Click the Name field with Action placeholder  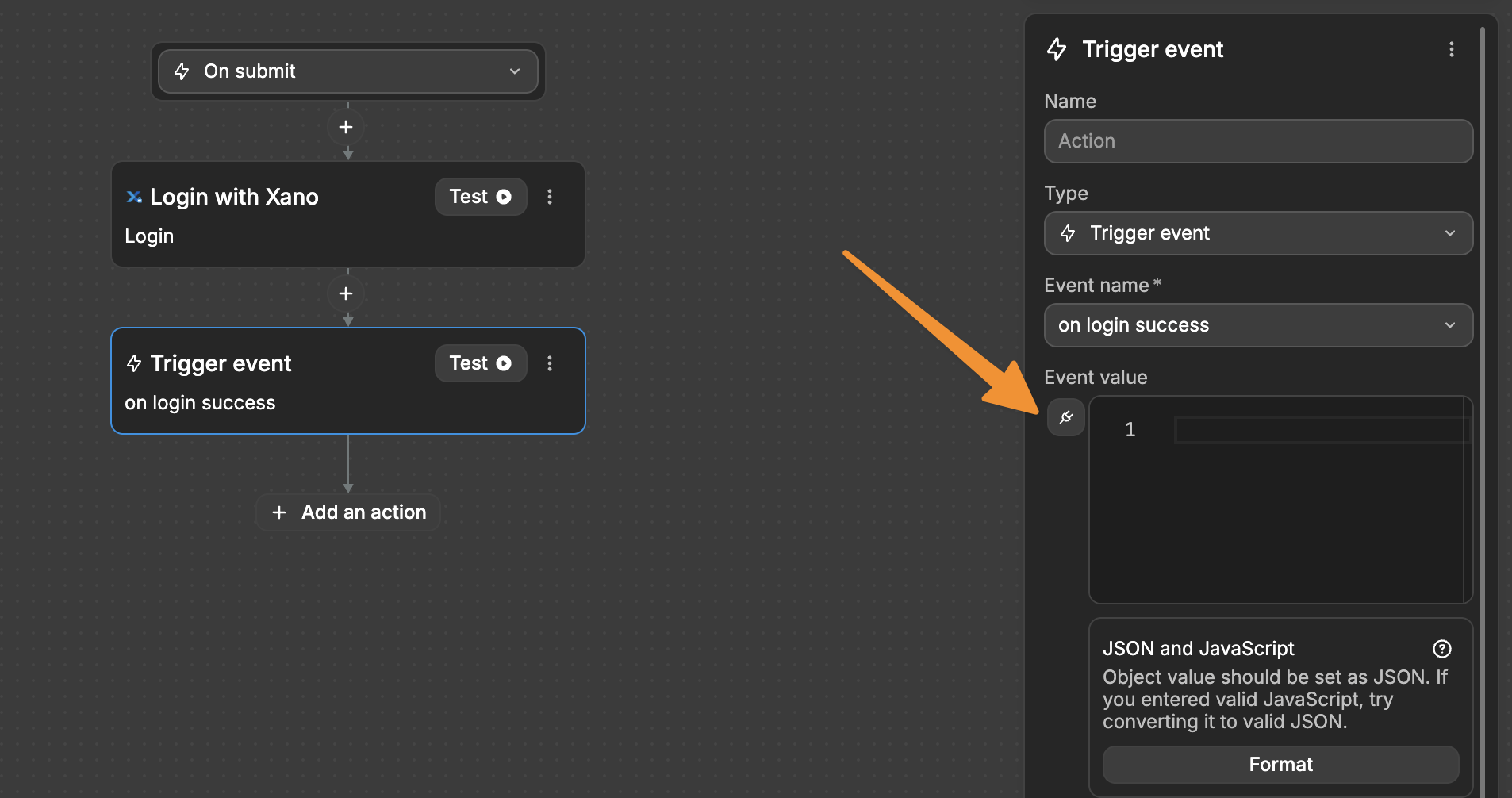[1257, 141]
